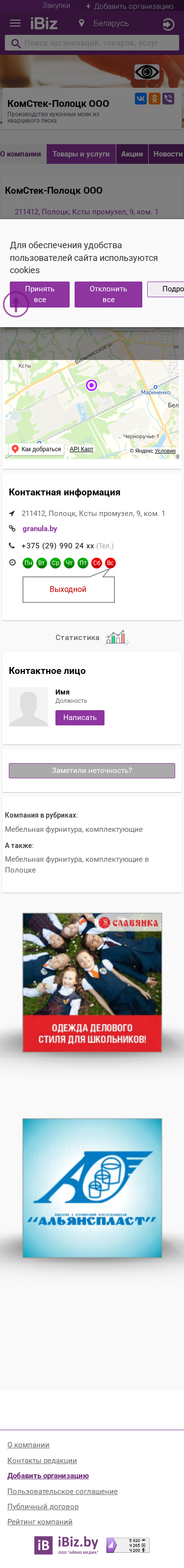Open the hamburger menu icon
The height and width of the screenshot is (1568, 184).
coord(15,23)
